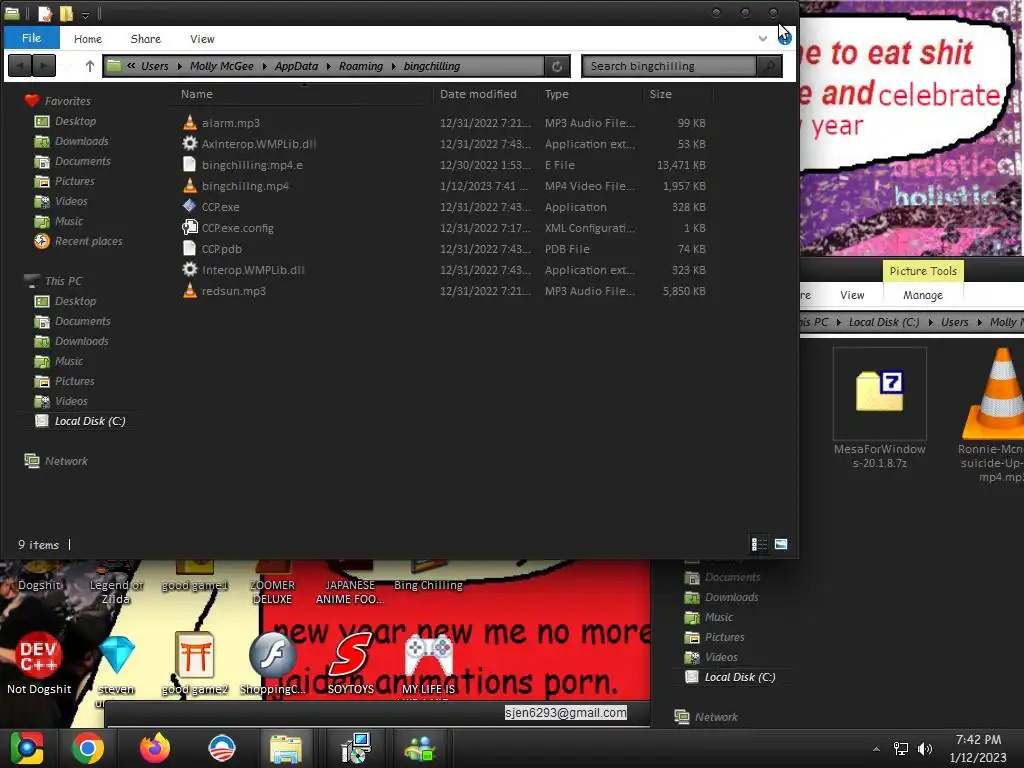The width and height of the screenshot is (1024, 768).
Task: Click the refresh button in address bar
Action: pos(557,66)
